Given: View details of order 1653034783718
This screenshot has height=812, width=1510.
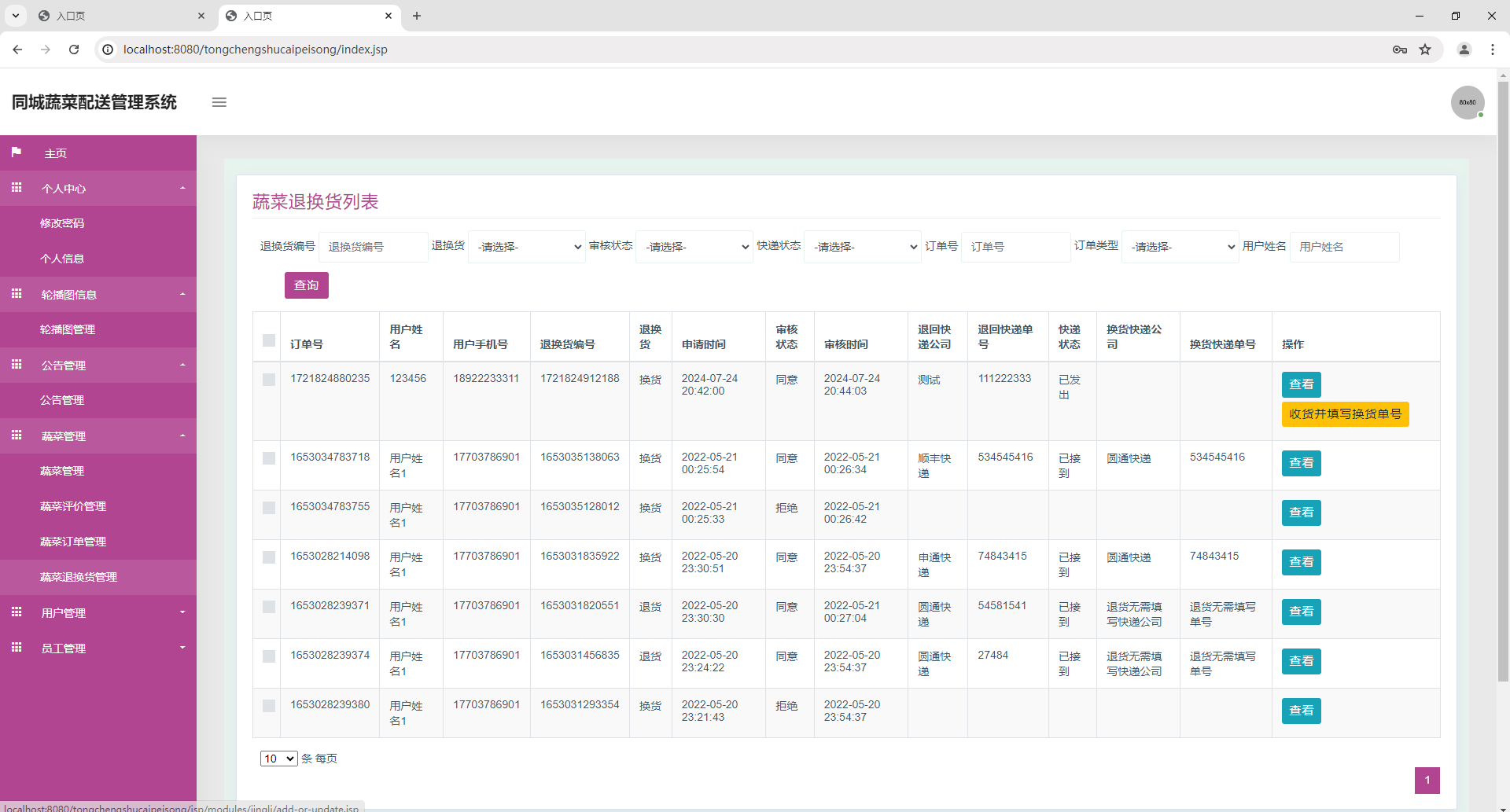Looking at the screenshot, I should click(1301, 463).
